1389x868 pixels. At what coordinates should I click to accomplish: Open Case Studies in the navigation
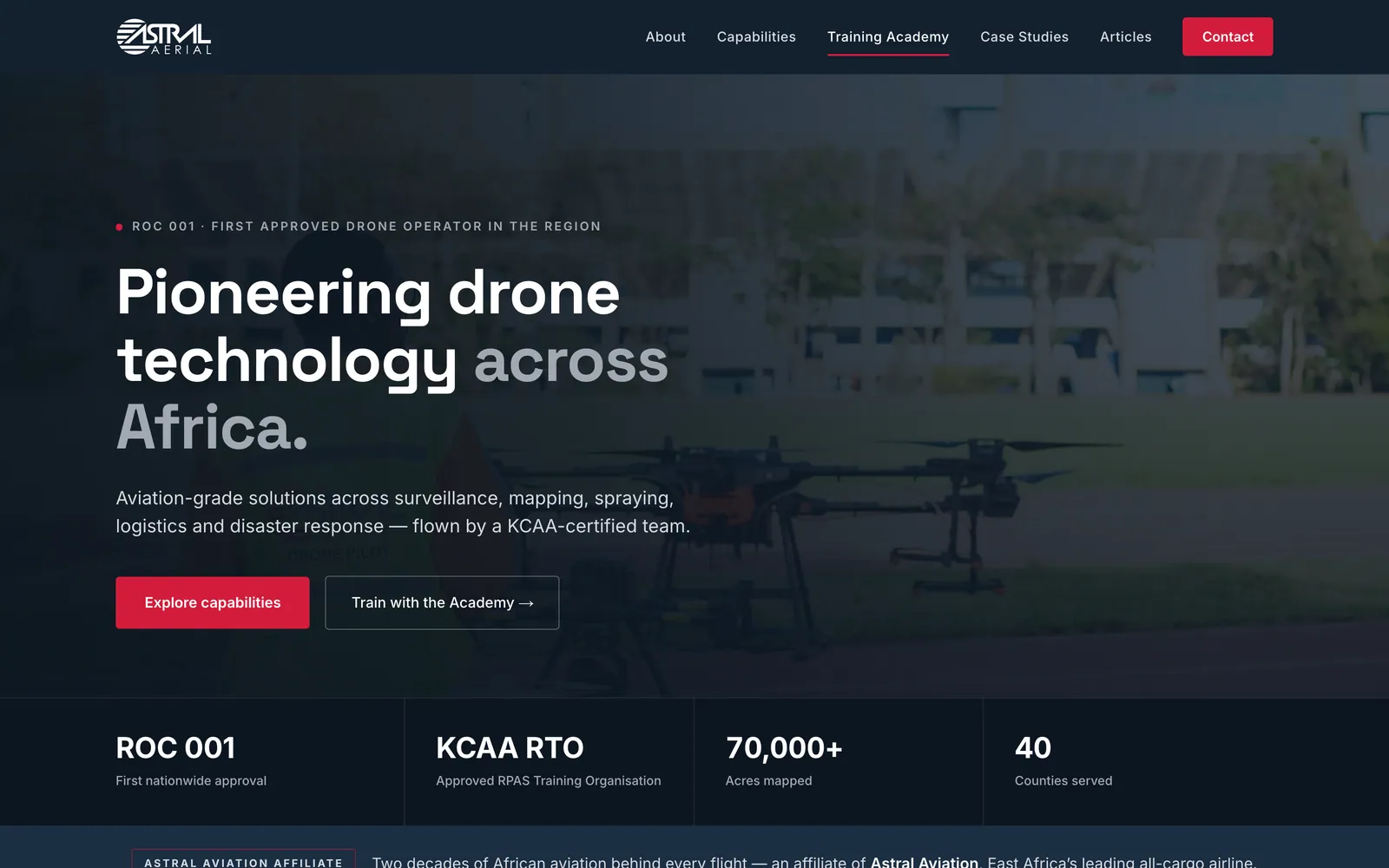[x=1024, y=36]
